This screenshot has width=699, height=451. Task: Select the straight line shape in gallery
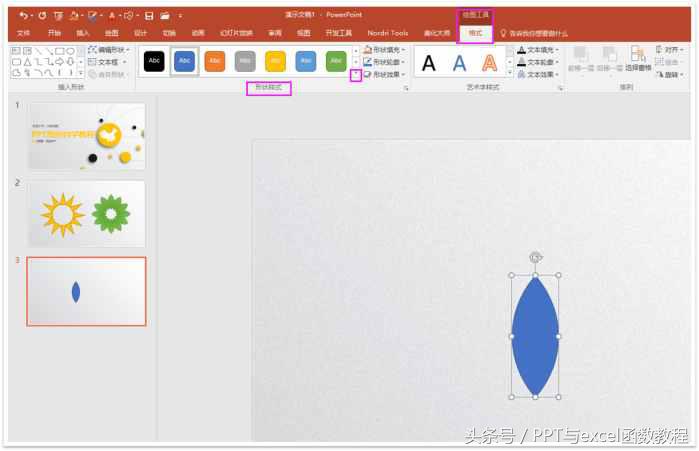point(38,51)
